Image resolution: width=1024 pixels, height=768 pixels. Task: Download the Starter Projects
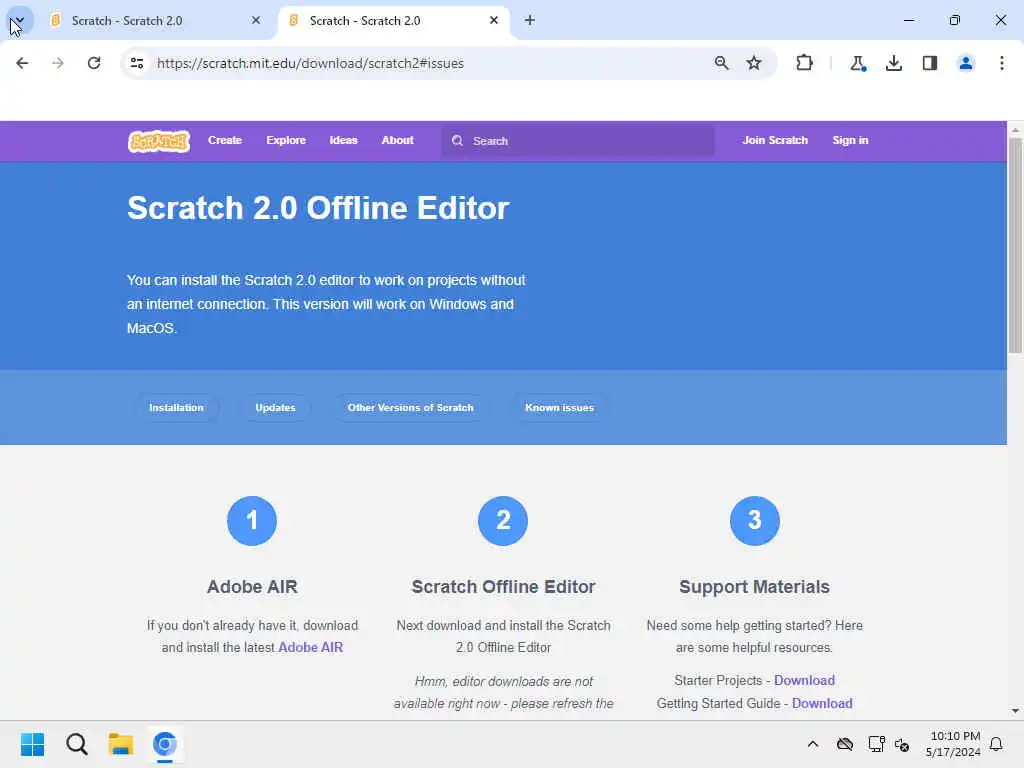(x=805, y=680)
